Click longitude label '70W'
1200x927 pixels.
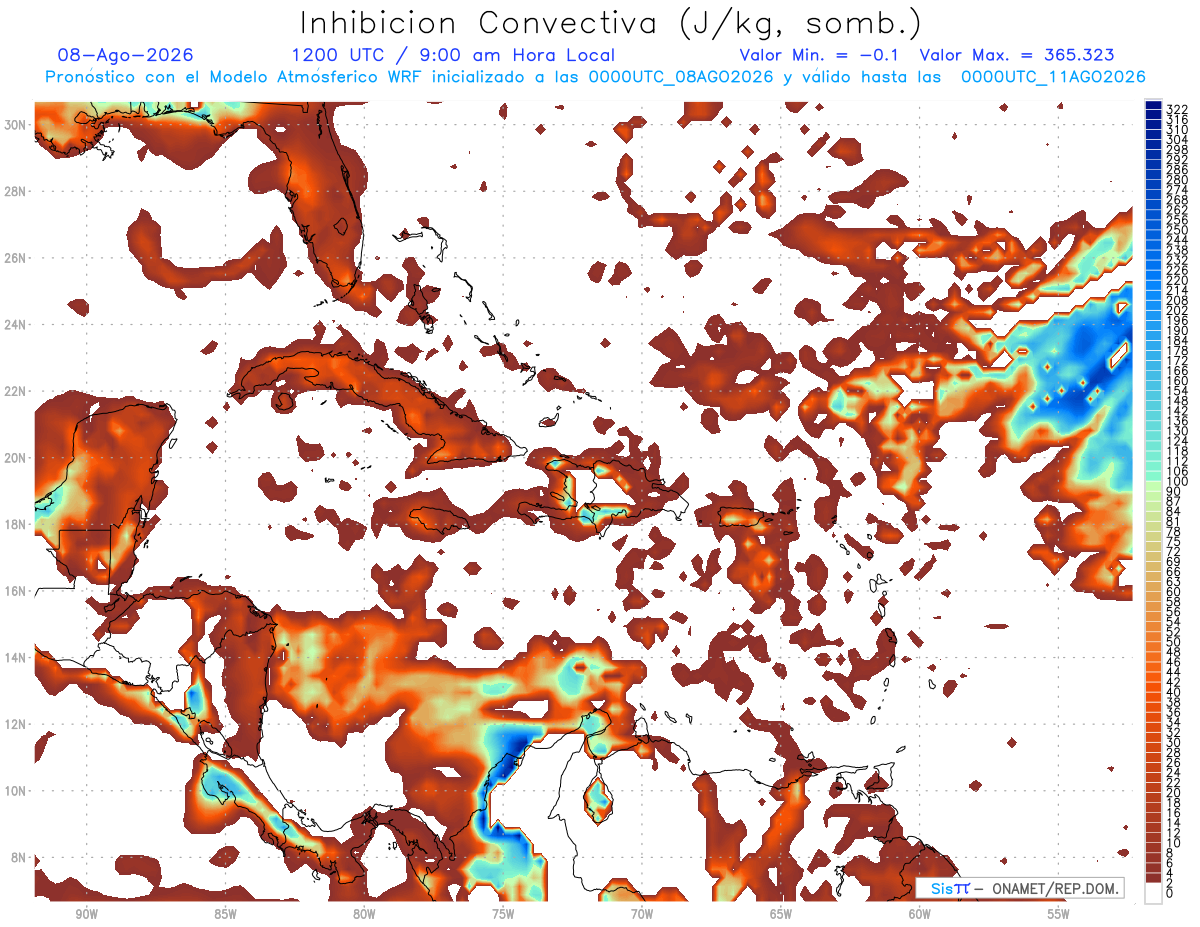(642, 913)
